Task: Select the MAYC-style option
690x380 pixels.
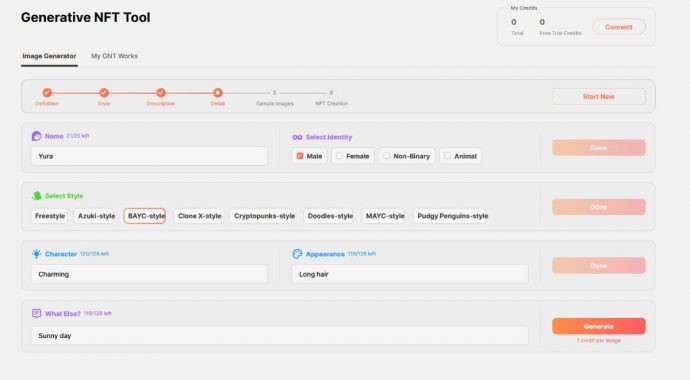Action: click(385, 216)
